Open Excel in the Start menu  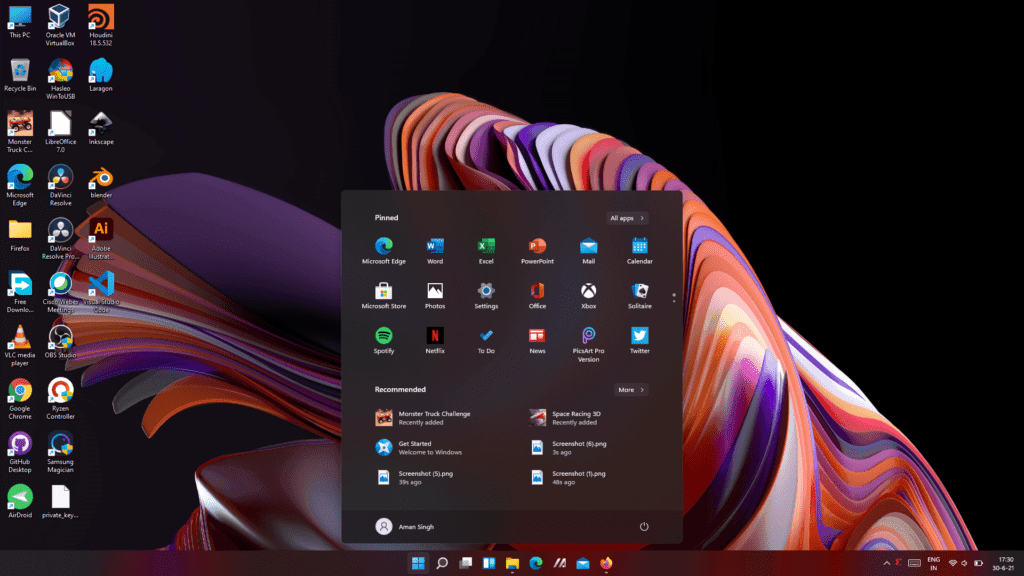[486, 251]
